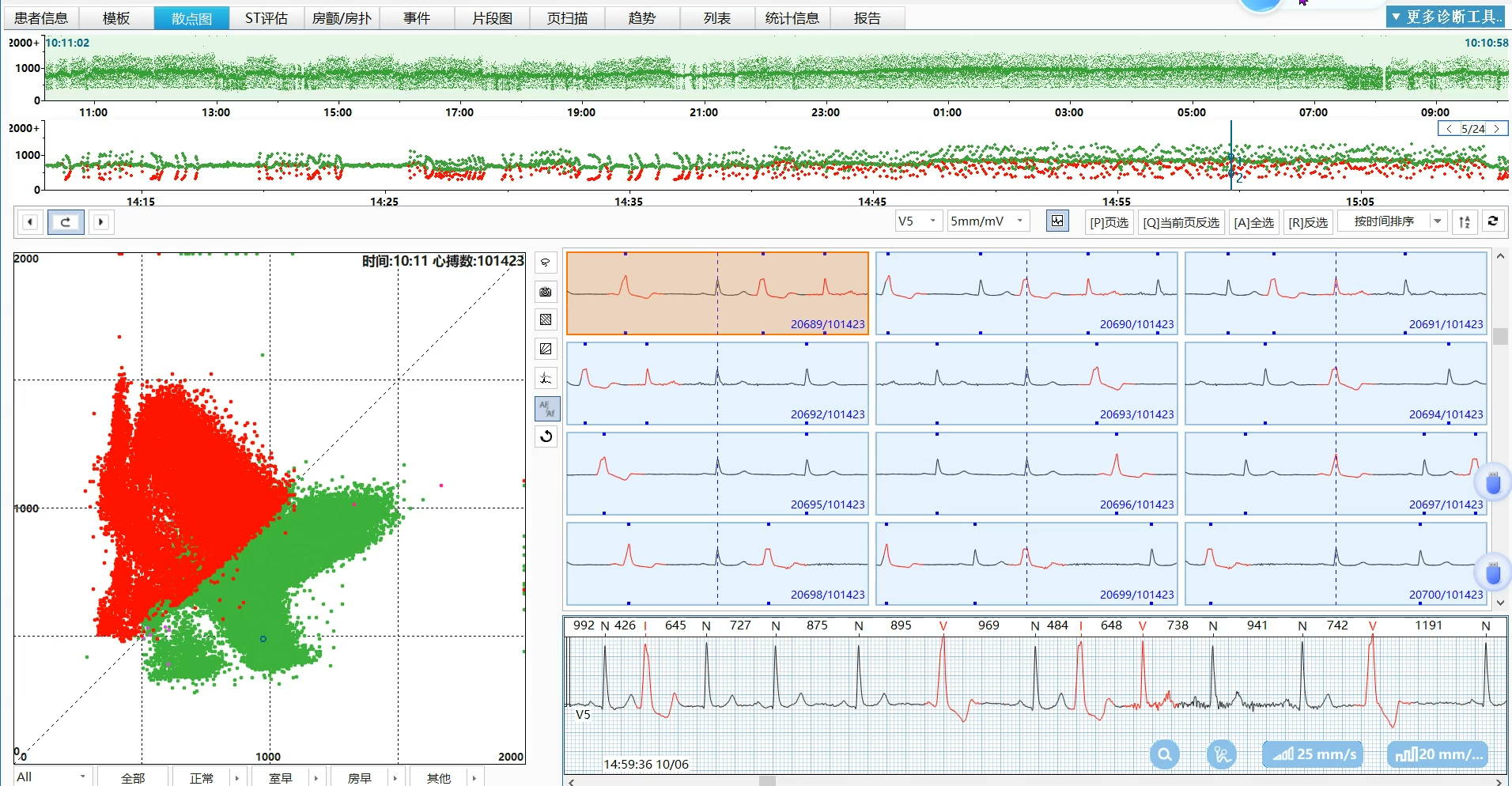
Task: Click the A-Z sort order icon
Action: pos(1465,222)
